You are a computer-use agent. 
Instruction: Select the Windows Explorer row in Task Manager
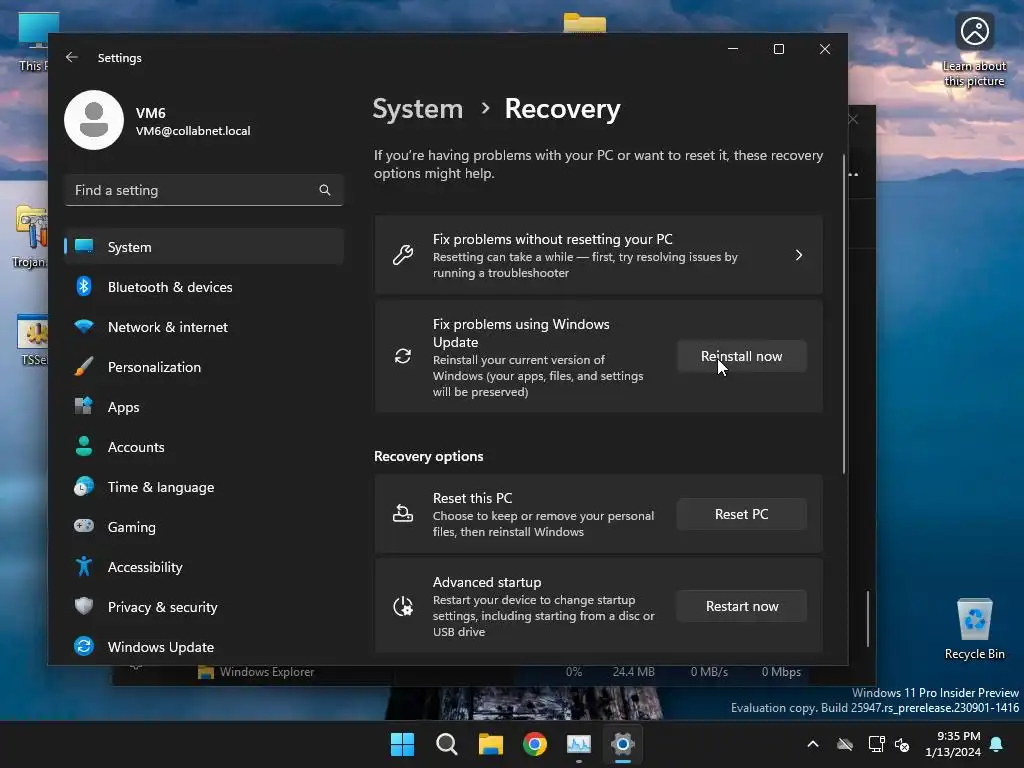460,672
